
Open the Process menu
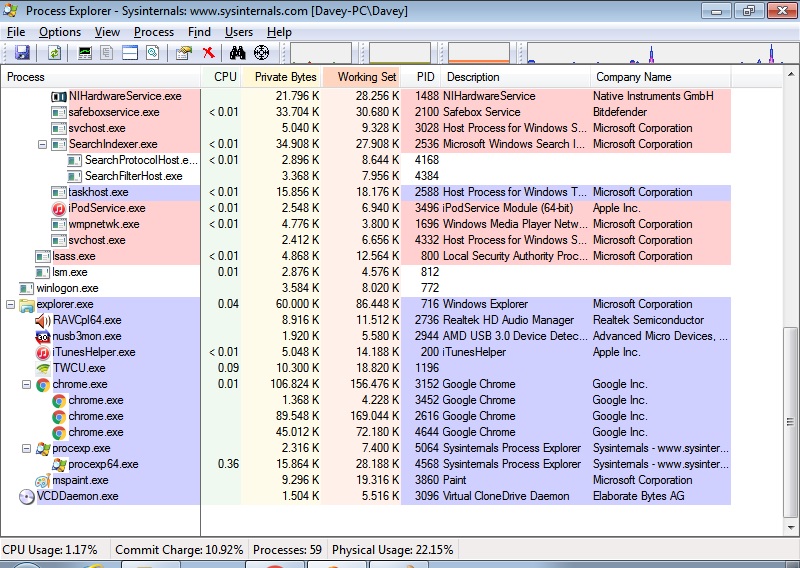click(x=154, y=32)
